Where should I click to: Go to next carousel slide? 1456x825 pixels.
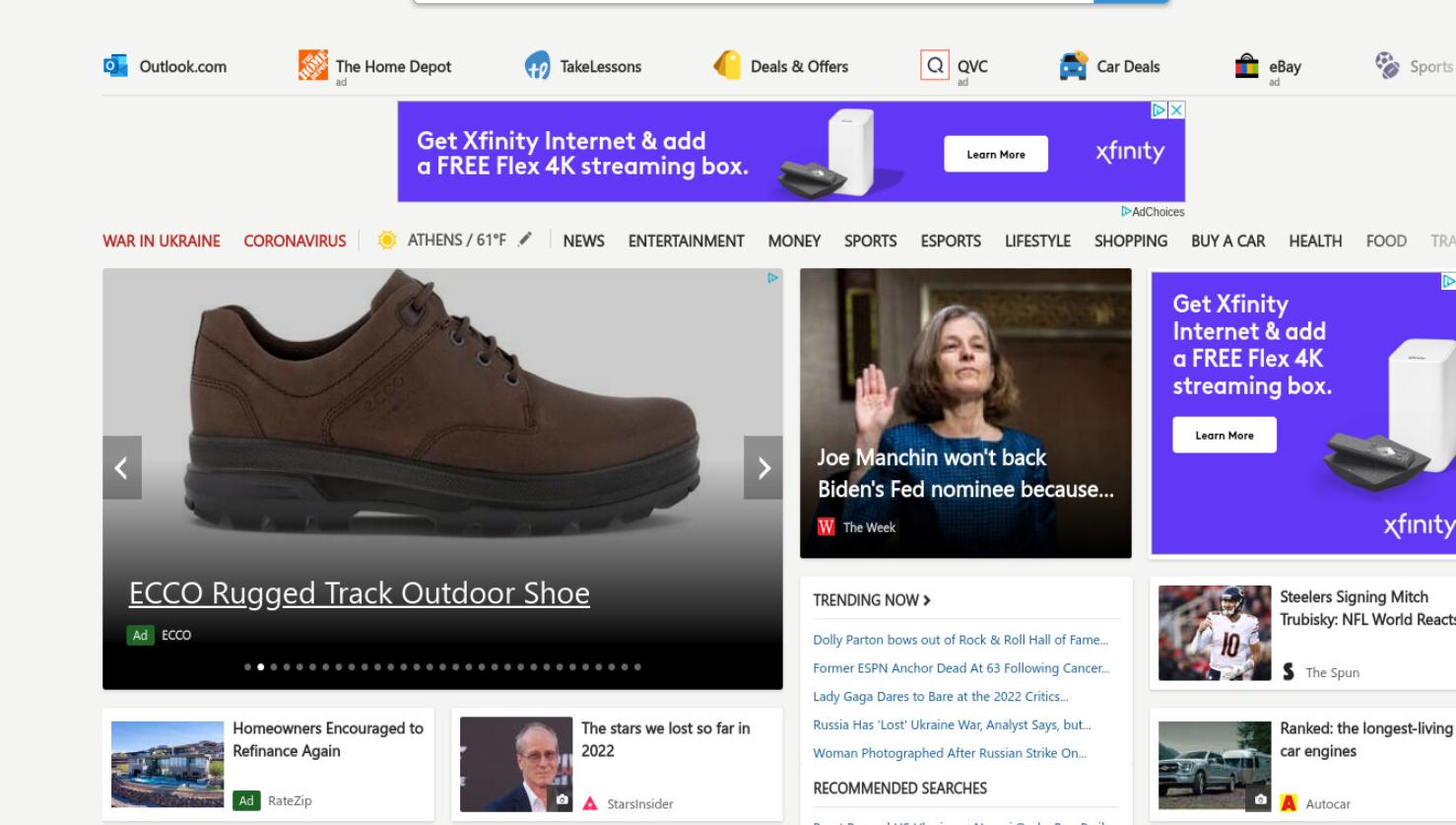tap(763, 467)
